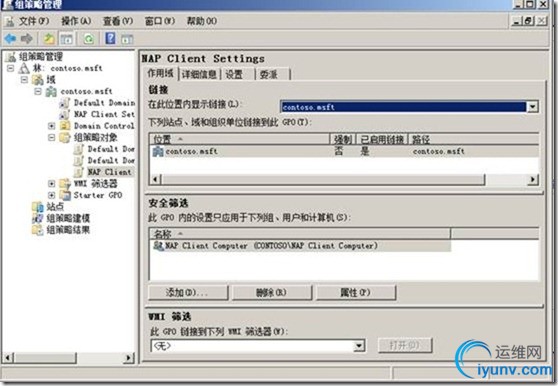Image resolution: width=558 pixels, height=386 pixels.
Task: Switch to the 作用域 tab
Action: point(160,74)
